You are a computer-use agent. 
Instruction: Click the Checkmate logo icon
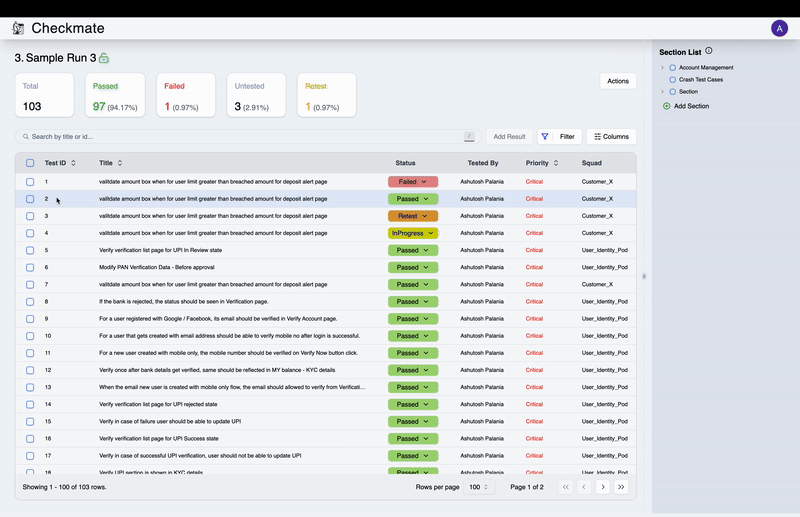(18, 28)
